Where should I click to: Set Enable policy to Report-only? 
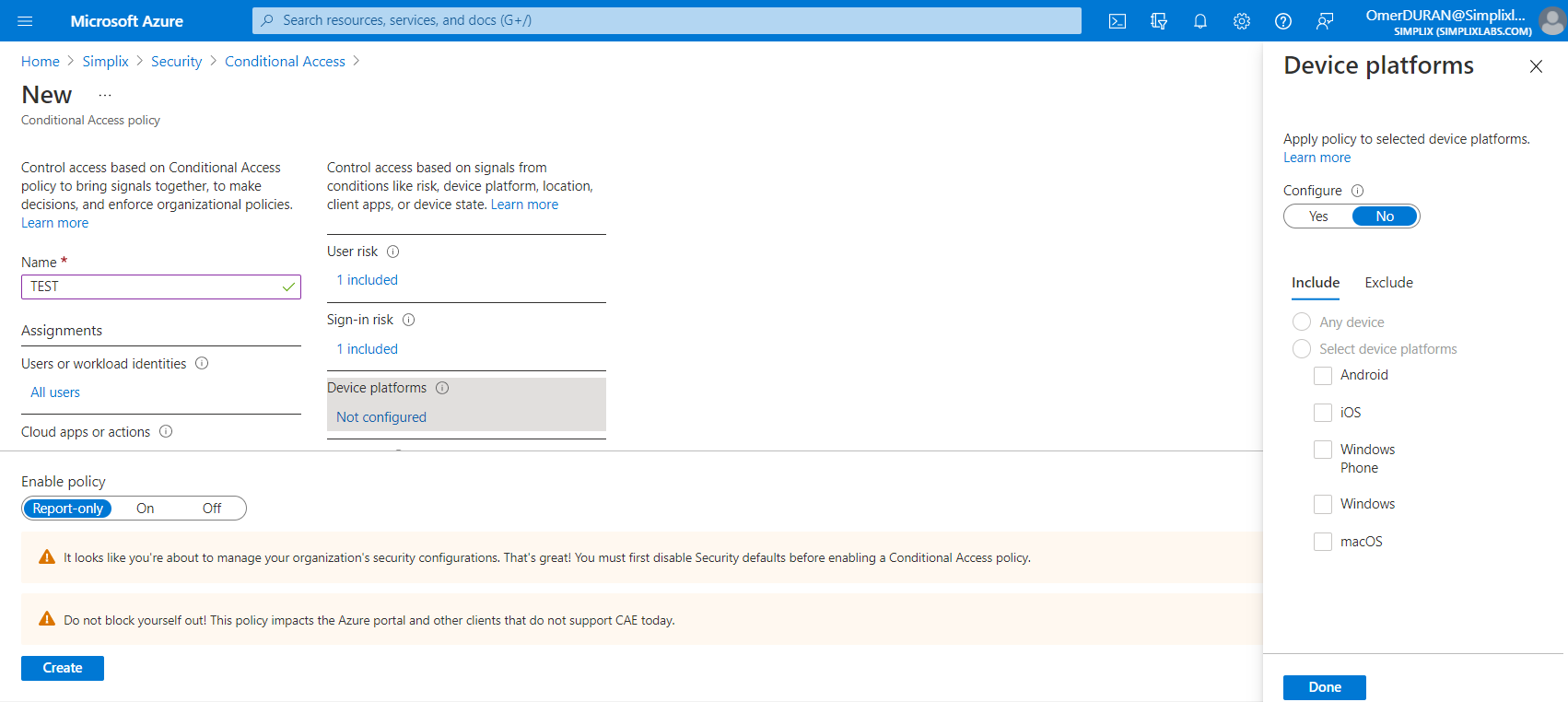click(68, 509)
